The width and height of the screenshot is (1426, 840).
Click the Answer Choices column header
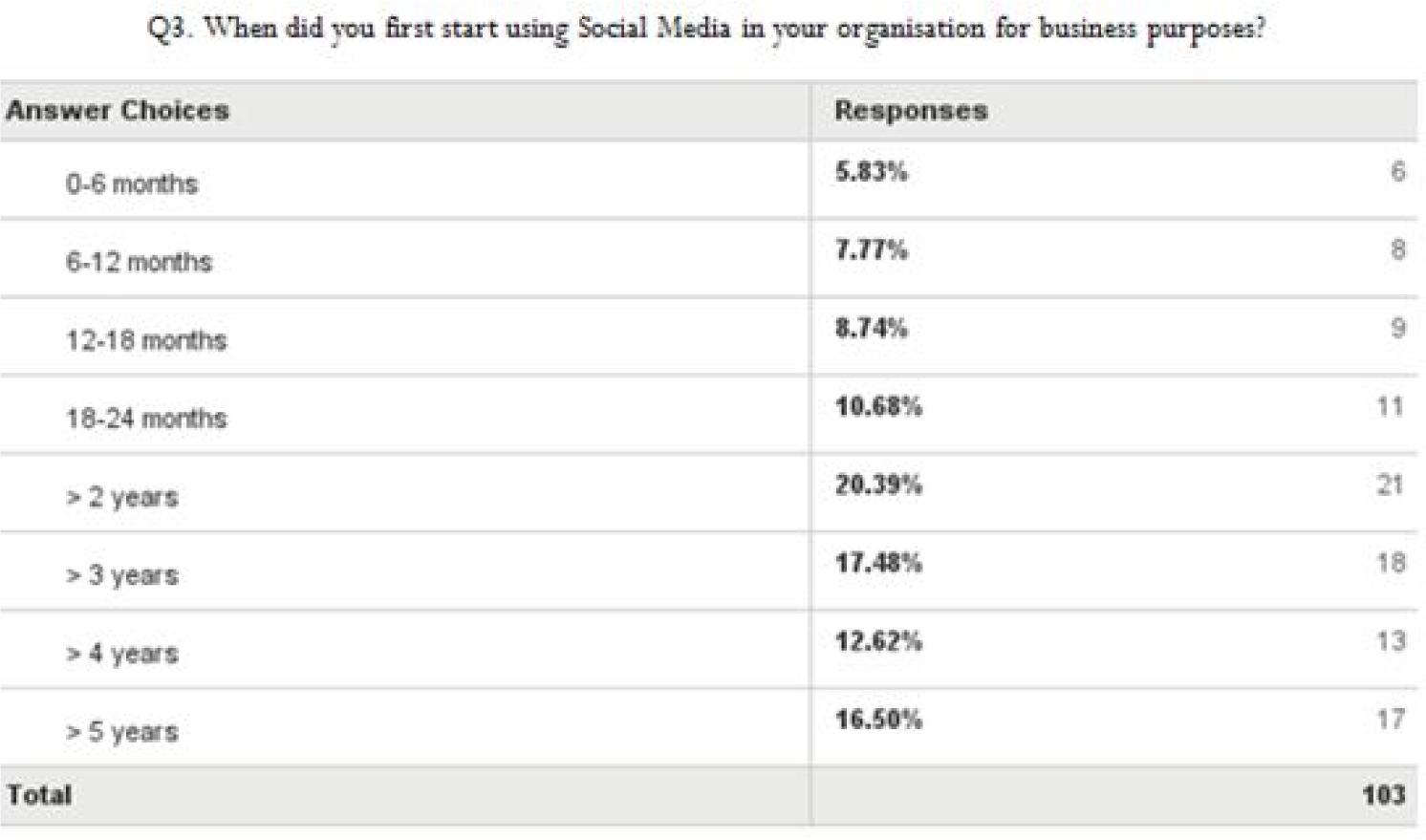(118, 111)
